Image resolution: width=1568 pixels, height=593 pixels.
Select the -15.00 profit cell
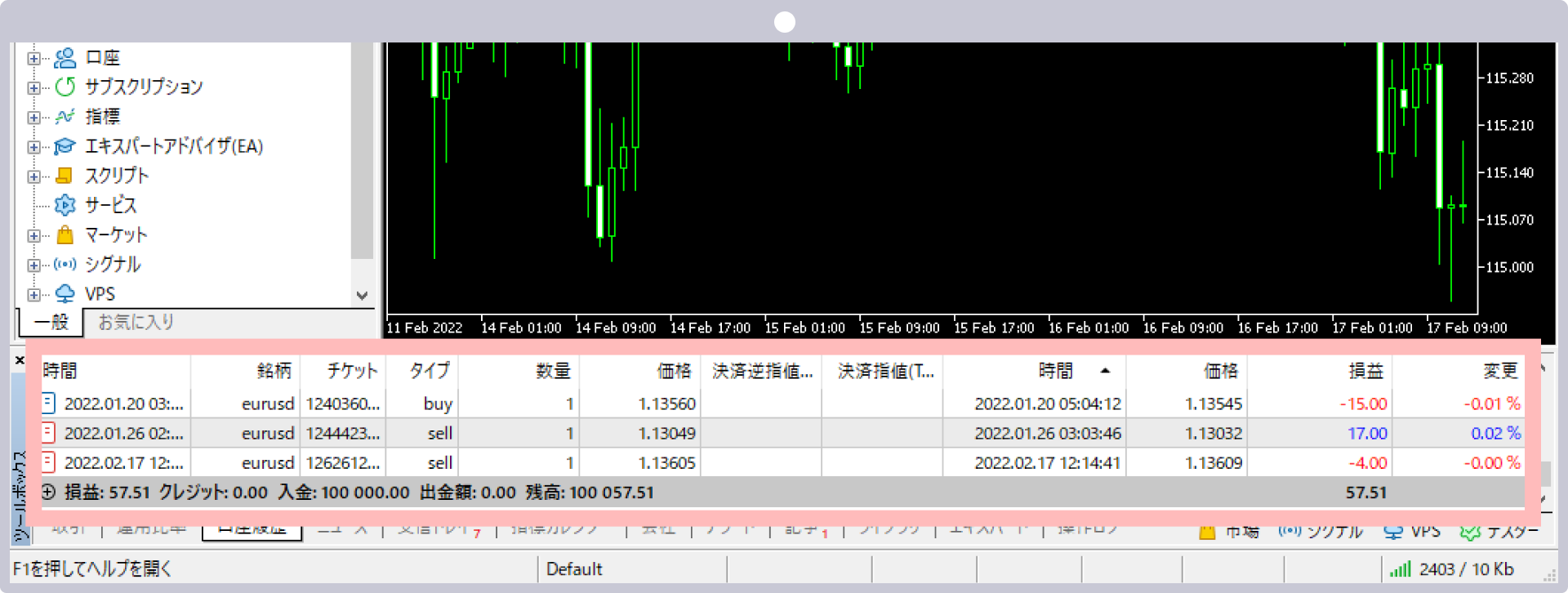click(1363, 404)
